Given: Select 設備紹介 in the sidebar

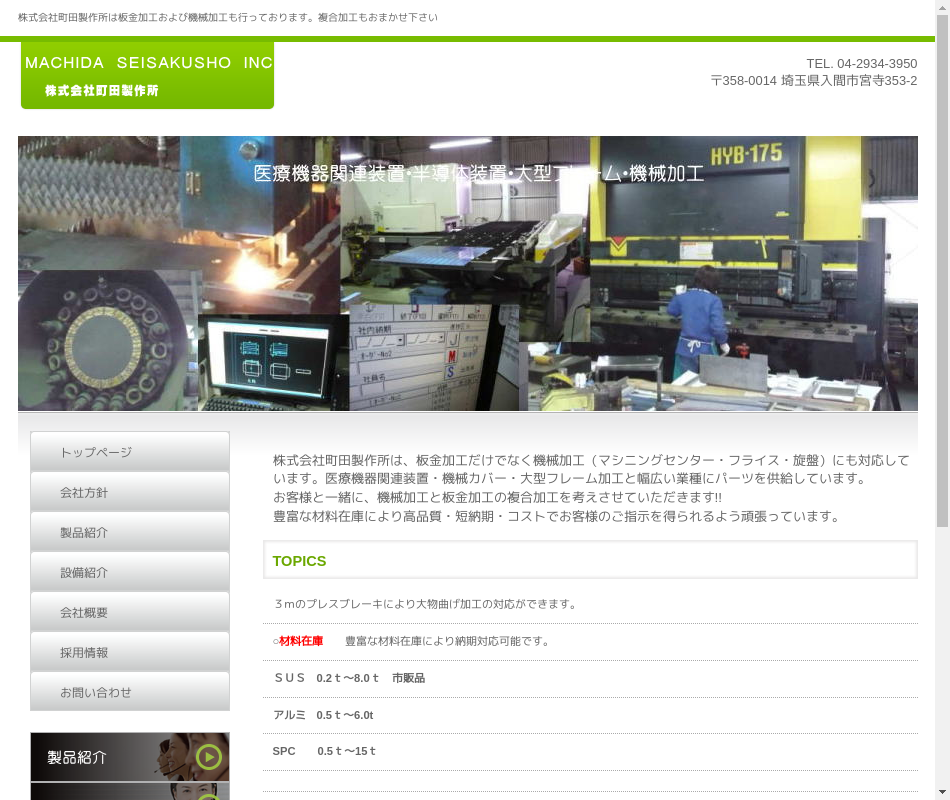Looking at the screenshot, I should (130, 572).
